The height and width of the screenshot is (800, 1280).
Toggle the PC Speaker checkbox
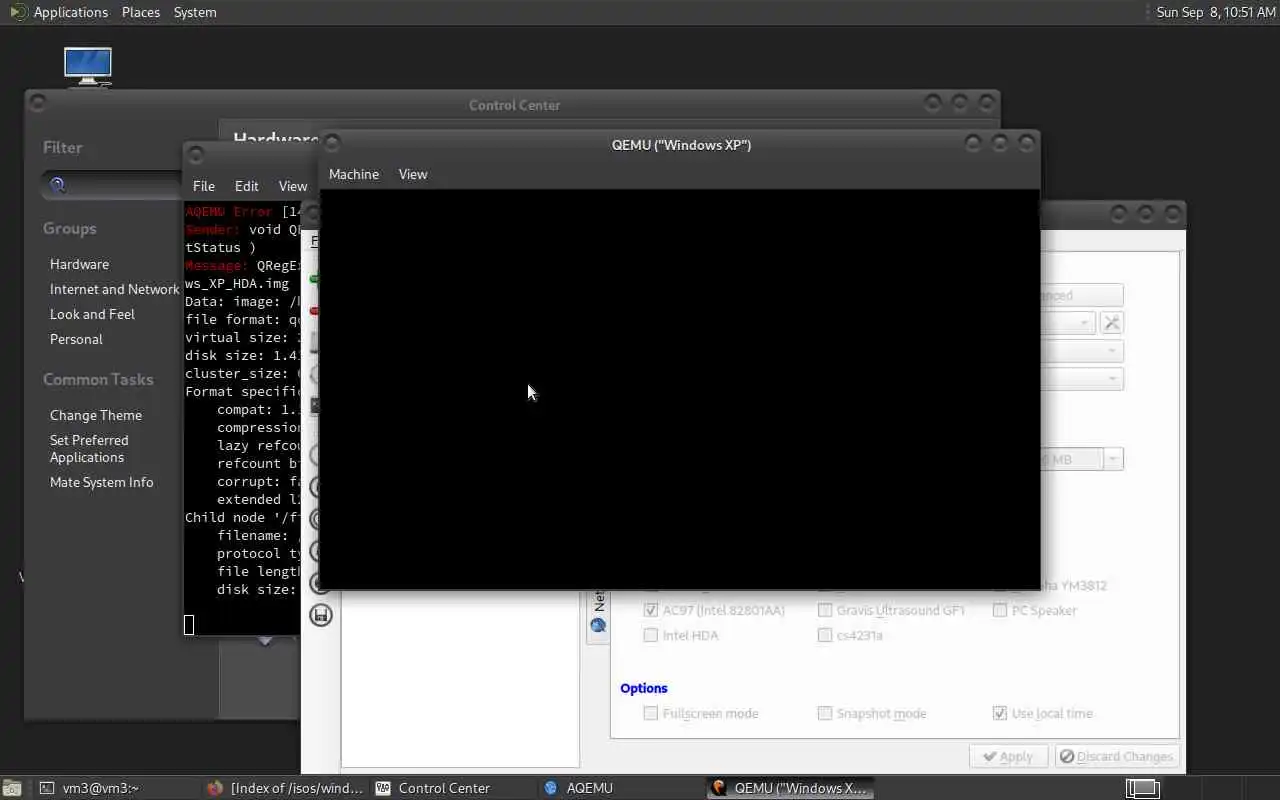coord(1000,610)
